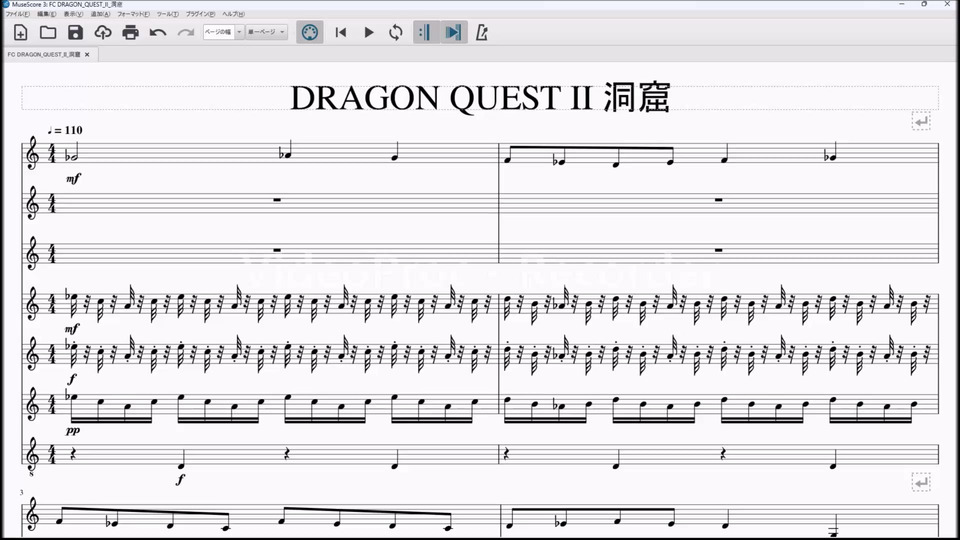Create a new score
Viewport: 960px width, 540px height.
tap(20, 32)
